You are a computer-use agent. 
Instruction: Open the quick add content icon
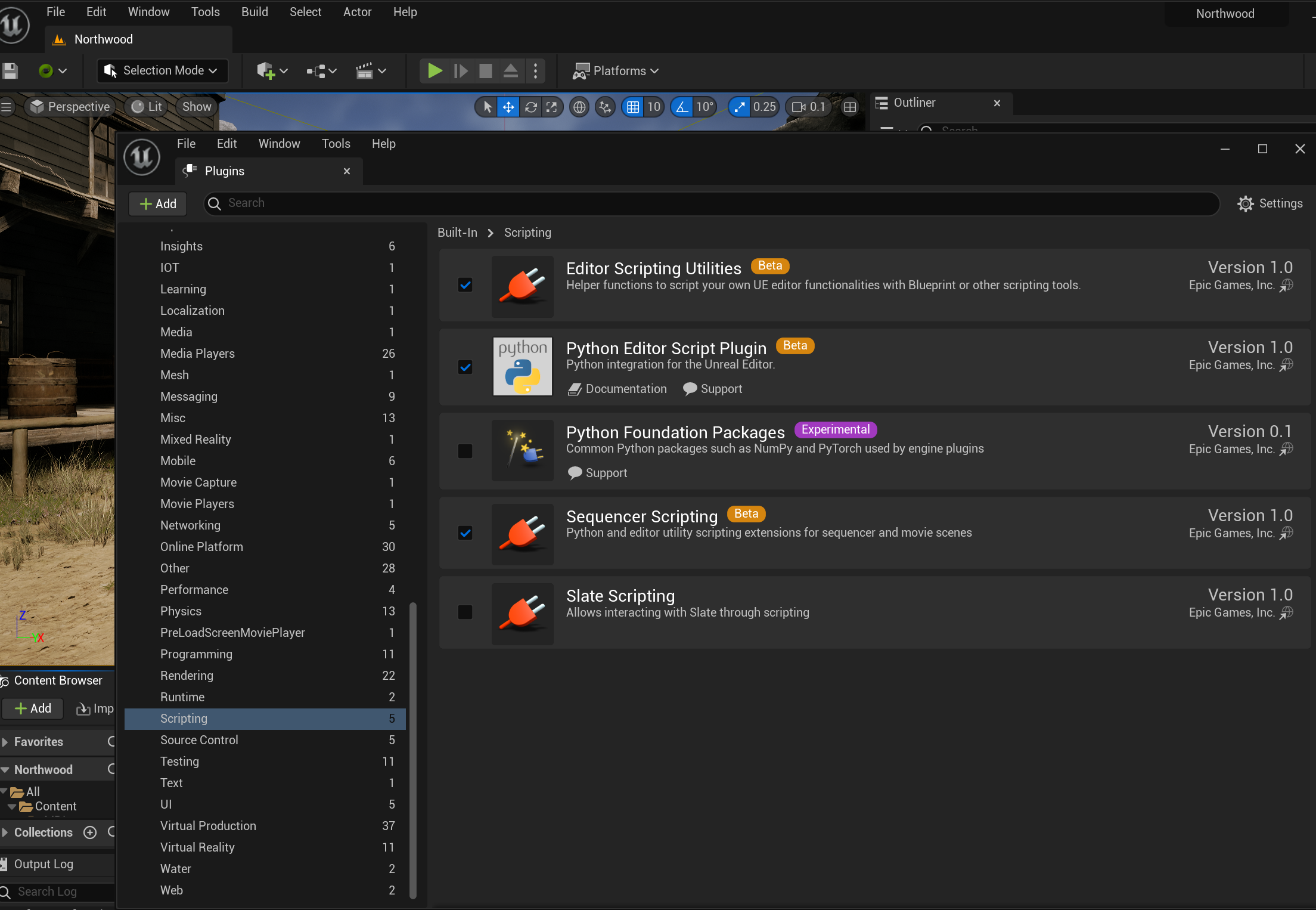click(266, 71)
